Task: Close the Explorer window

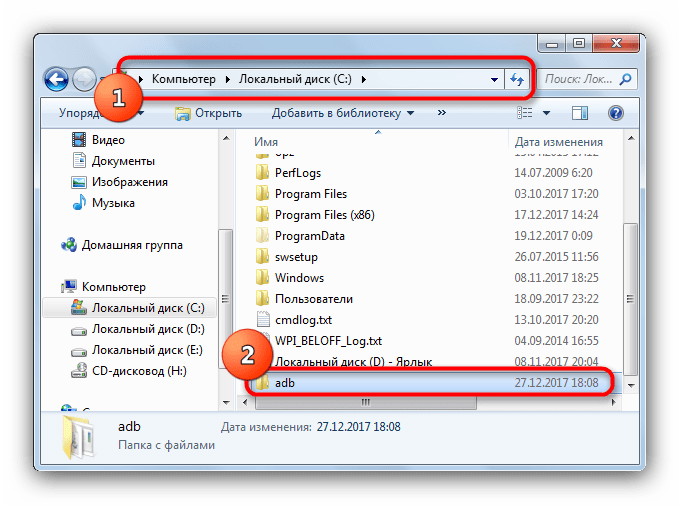Action: click(616, 43)
